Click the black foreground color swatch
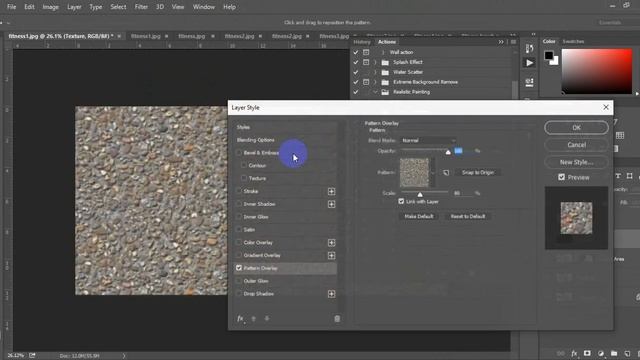The width and height of the screenshot is (640, 360). 549,55
